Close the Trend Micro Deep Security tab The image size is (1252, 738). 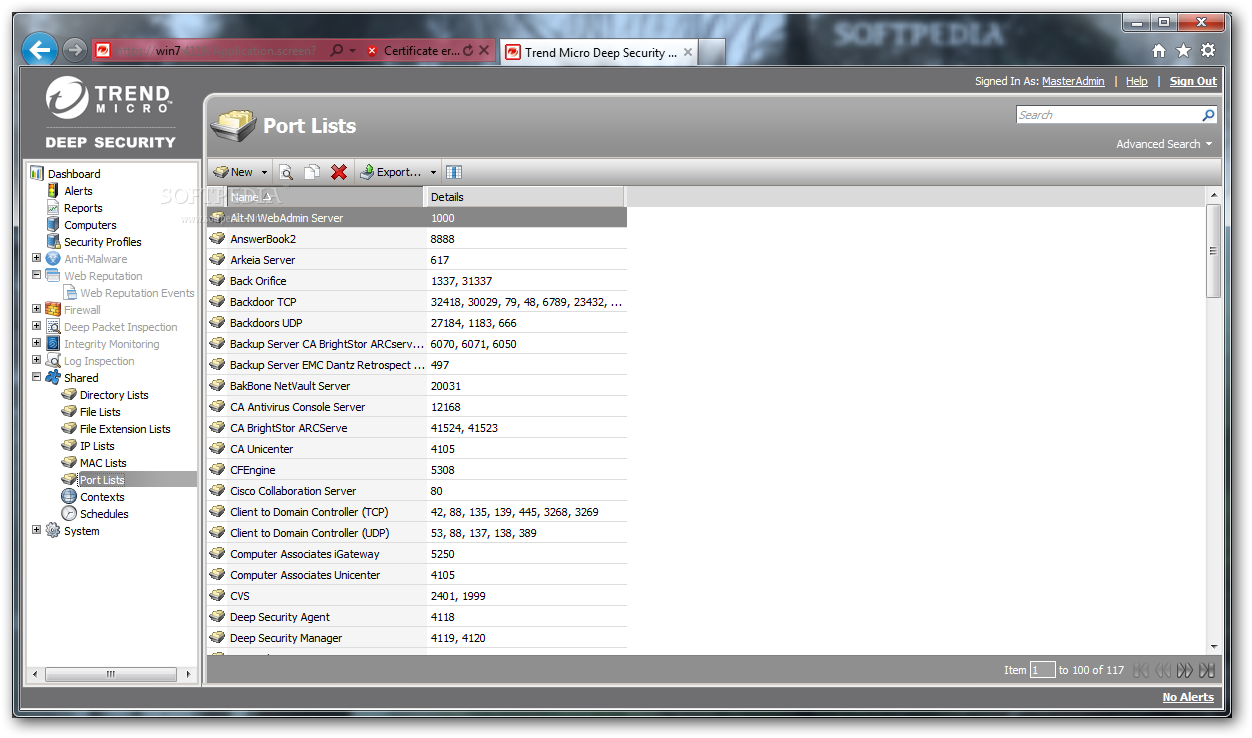[688, 52]
